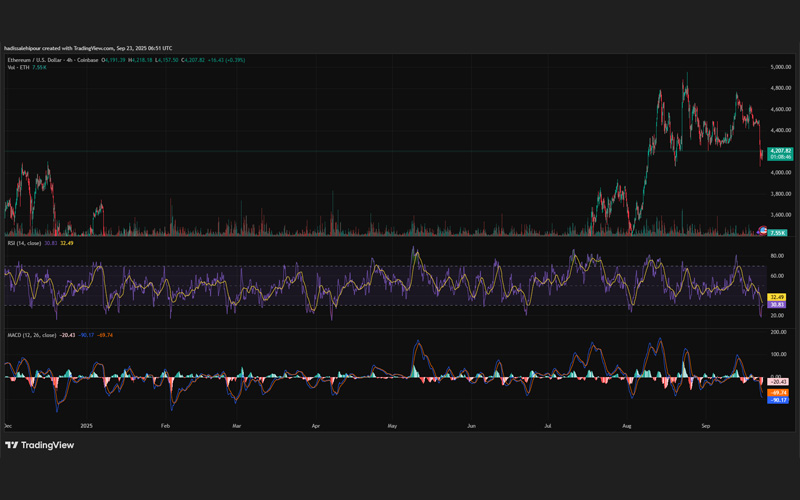Click the 4,000.00 price axis label
This screenshot has height=500, width=800.
(781, 172)
